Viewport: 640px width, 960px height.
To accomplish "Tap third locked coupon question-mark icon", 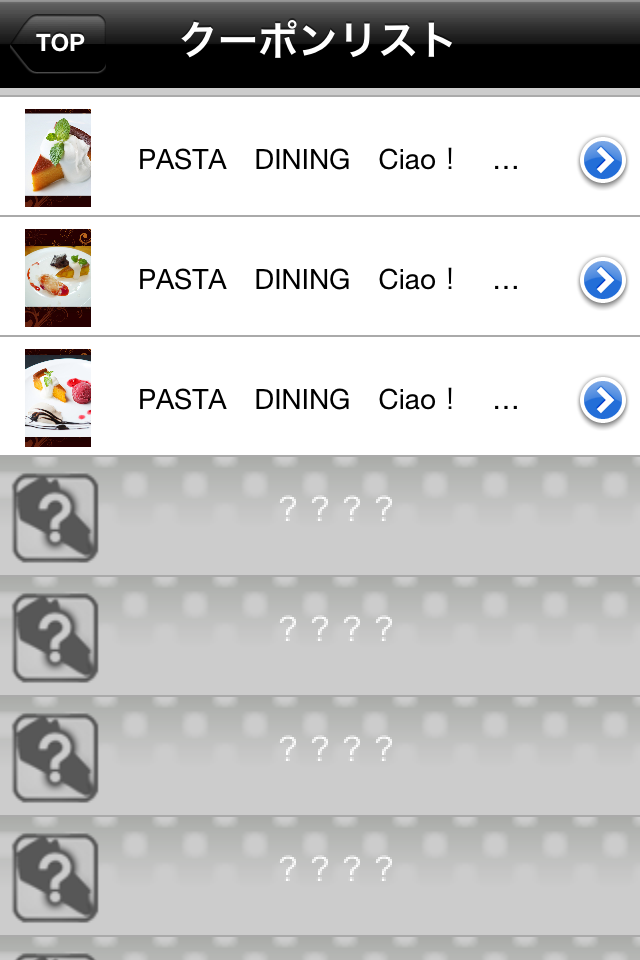I will point(56,758).
